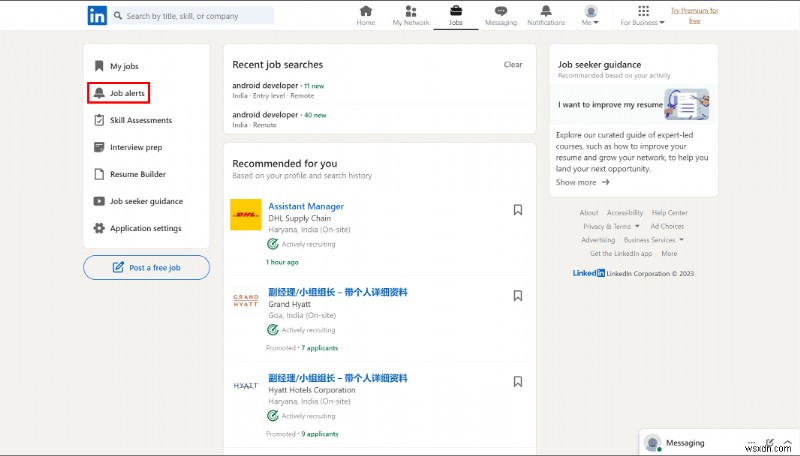
Task: Open Messaging bar options ellipsis
Action: 751,442
